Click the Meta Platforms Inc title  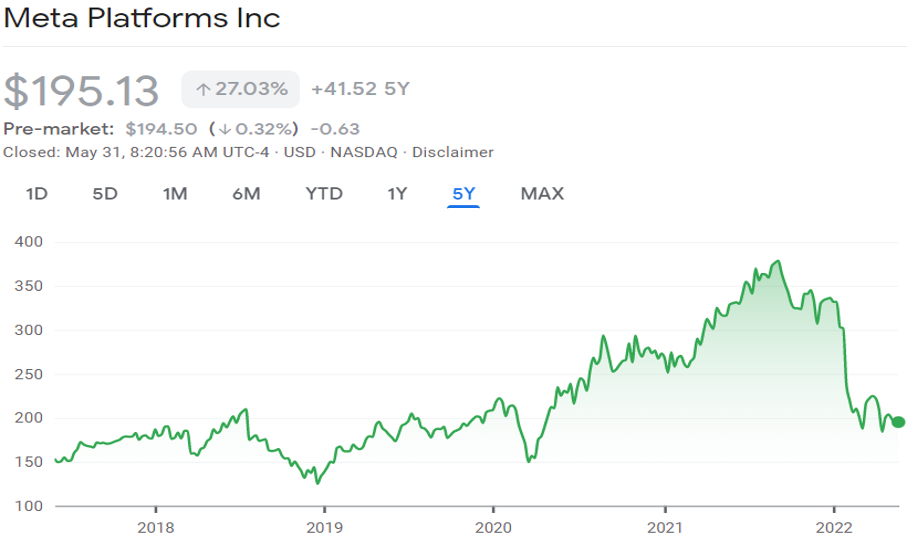(x=142, y=18)
